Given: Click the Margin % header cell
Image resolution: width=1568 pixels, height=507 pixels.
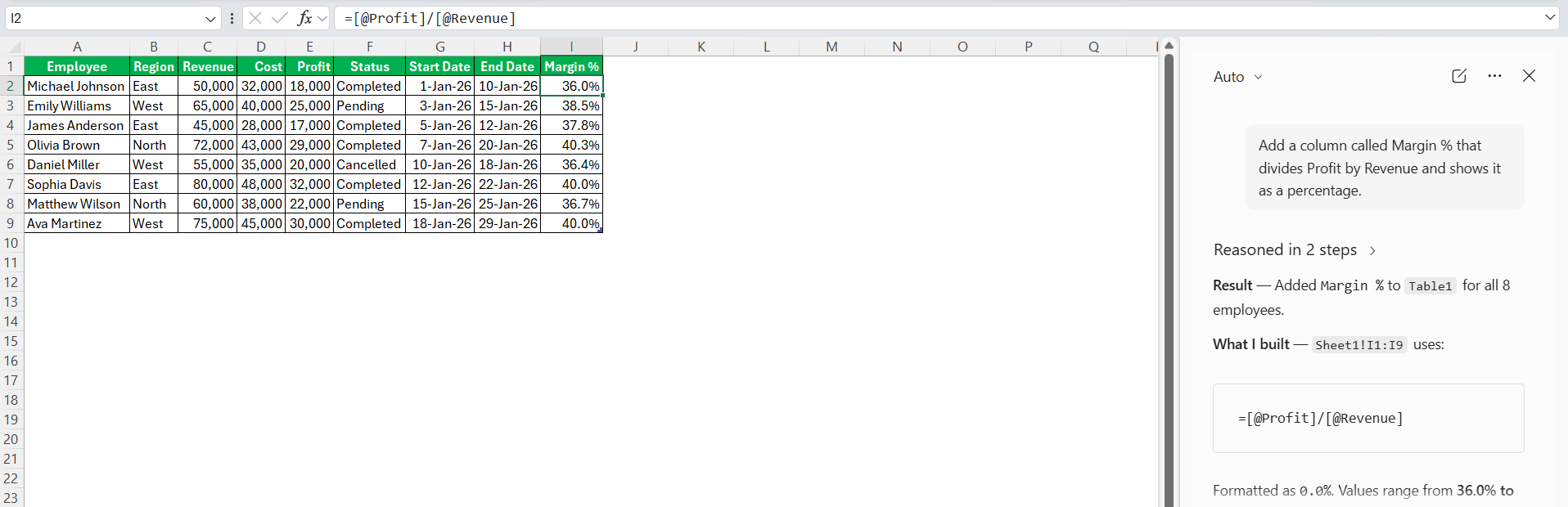Looking at the screenshot, I should pyautogui.click(x=571, y=66).
